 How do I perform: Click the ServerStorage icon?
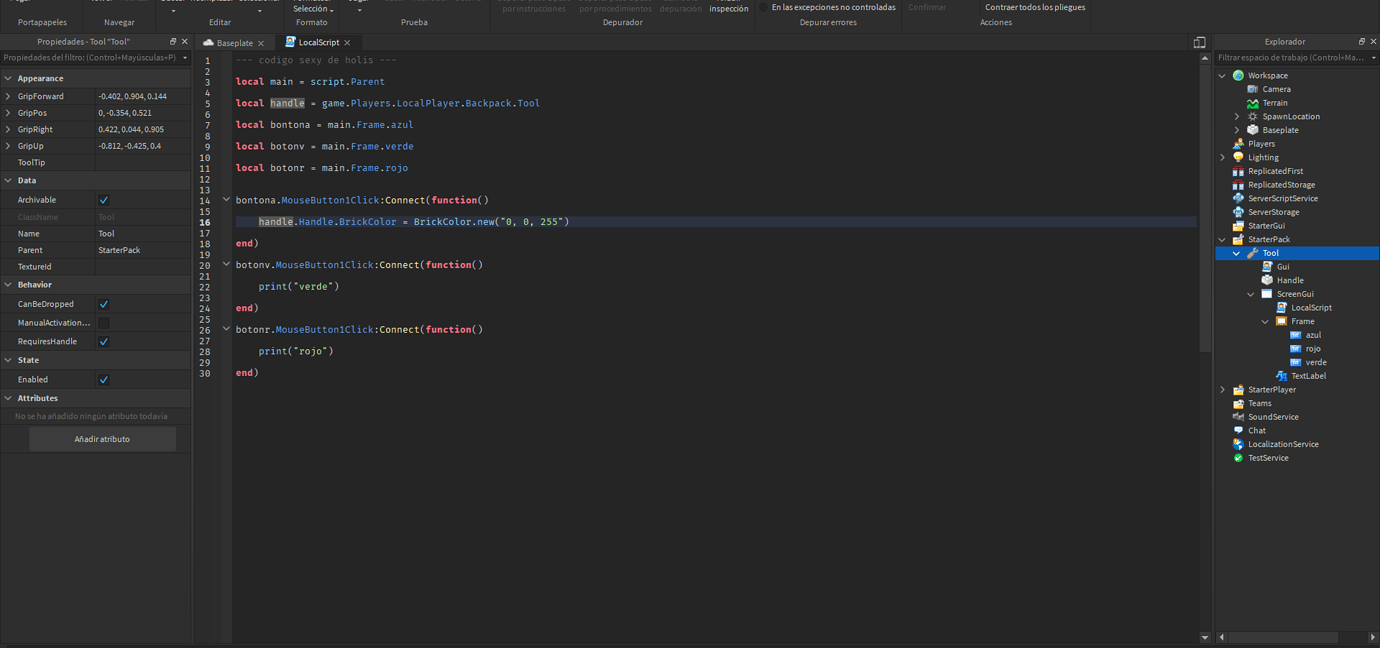click(x=1238, y=212)
